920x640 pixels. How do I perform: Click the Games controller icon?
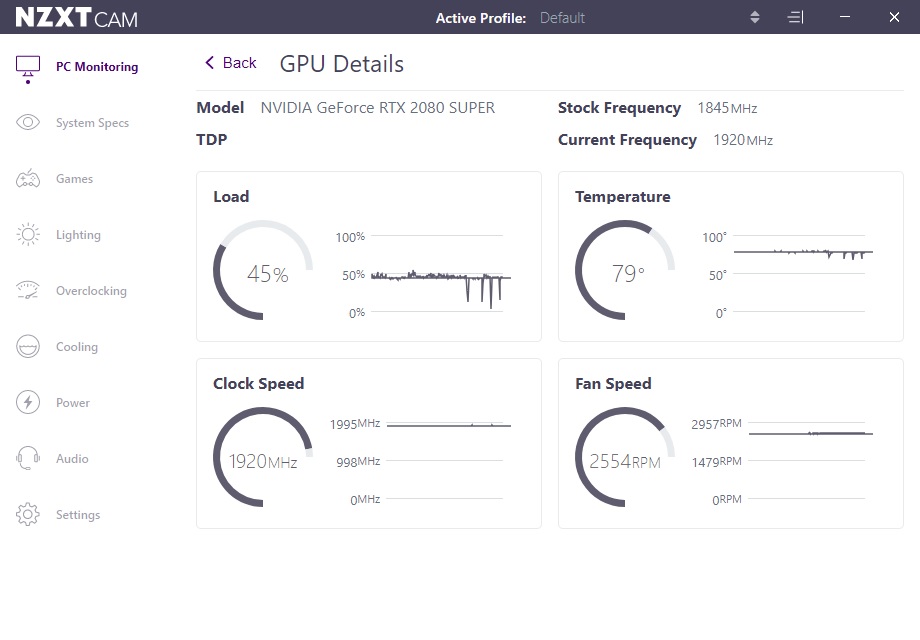click(28, 178)
